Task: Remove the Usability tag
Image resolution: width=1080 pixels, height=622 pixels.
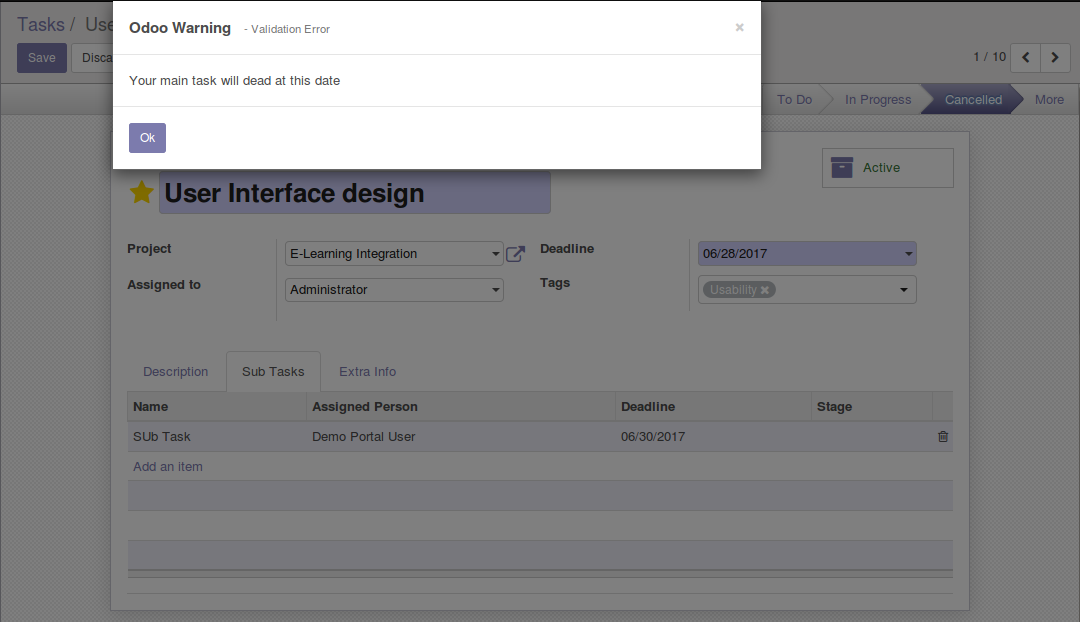Action: click(765, 290)
